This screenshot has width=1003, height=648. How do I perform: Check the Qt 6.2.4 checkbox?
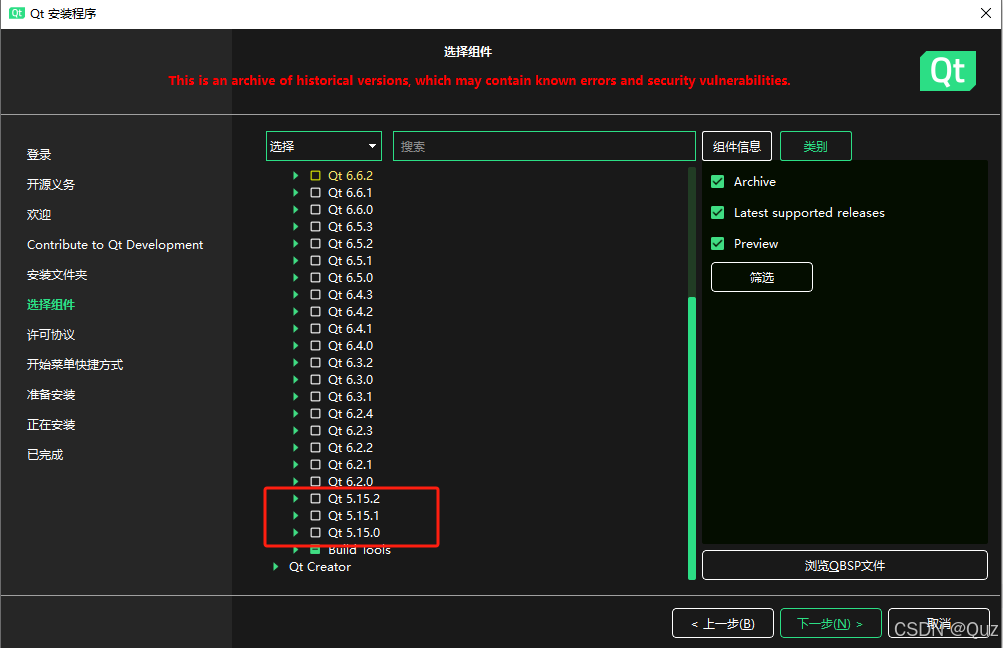tap(315, 414)
